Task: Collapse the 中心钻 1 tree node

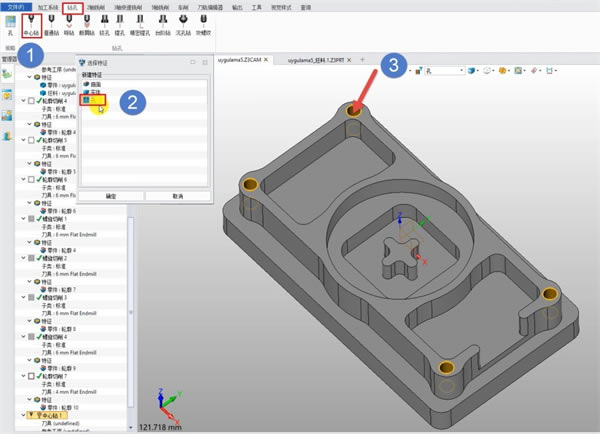Action: coord(23,415)
